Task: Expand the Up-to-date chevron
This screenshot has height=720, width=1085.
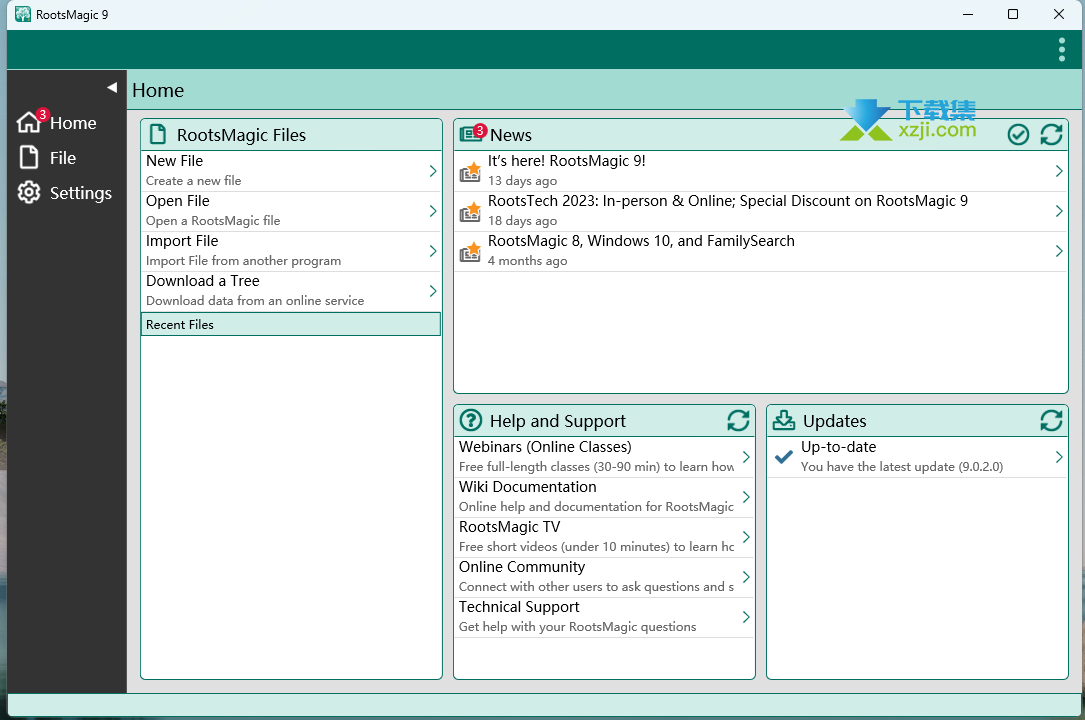Action: pos(1059,457)
